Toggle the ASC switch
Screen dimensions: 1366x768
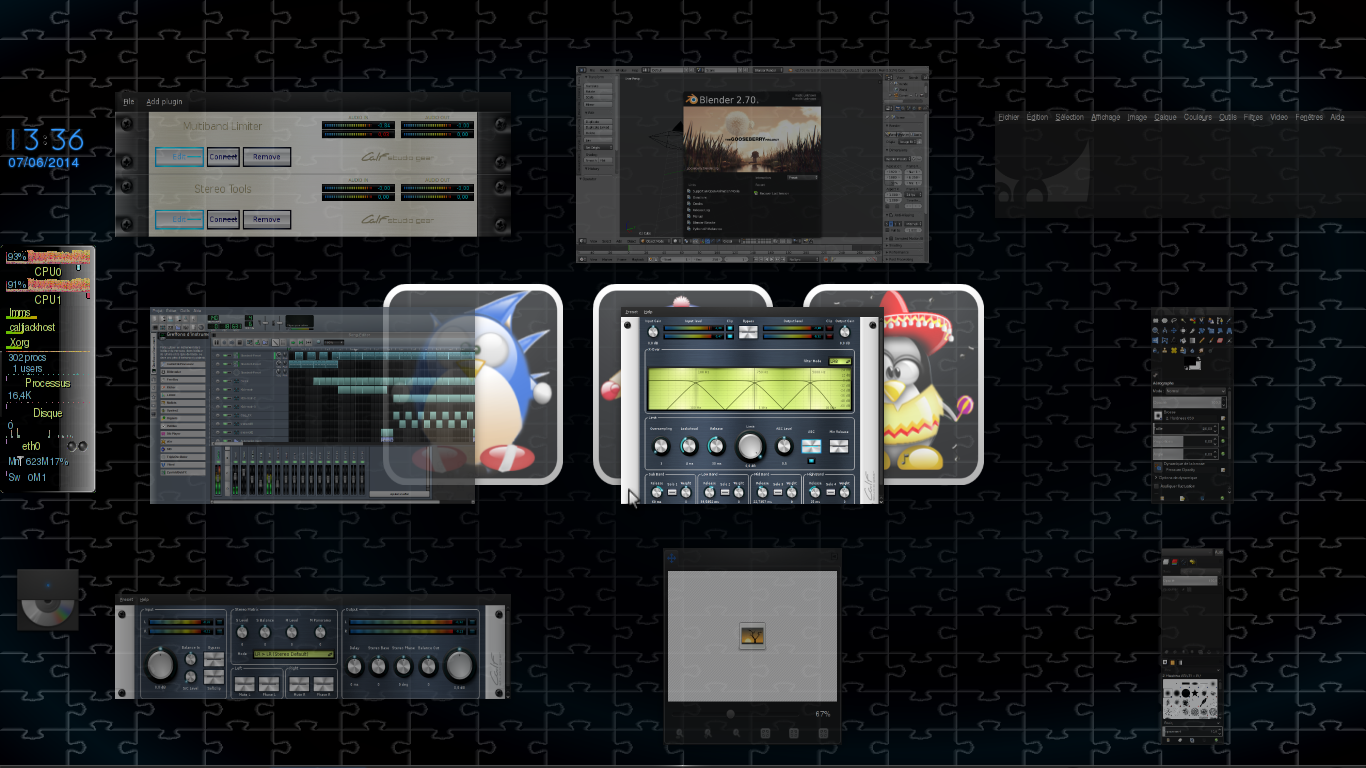[x=811, y=446]
